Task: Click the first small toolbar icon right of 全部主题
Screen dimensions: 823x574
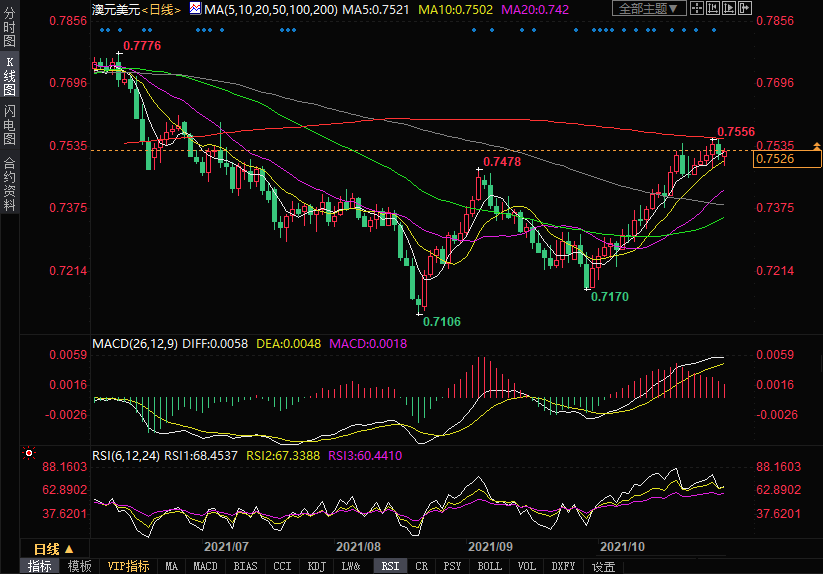Action: pyautogui.click(x=697, y=9)
